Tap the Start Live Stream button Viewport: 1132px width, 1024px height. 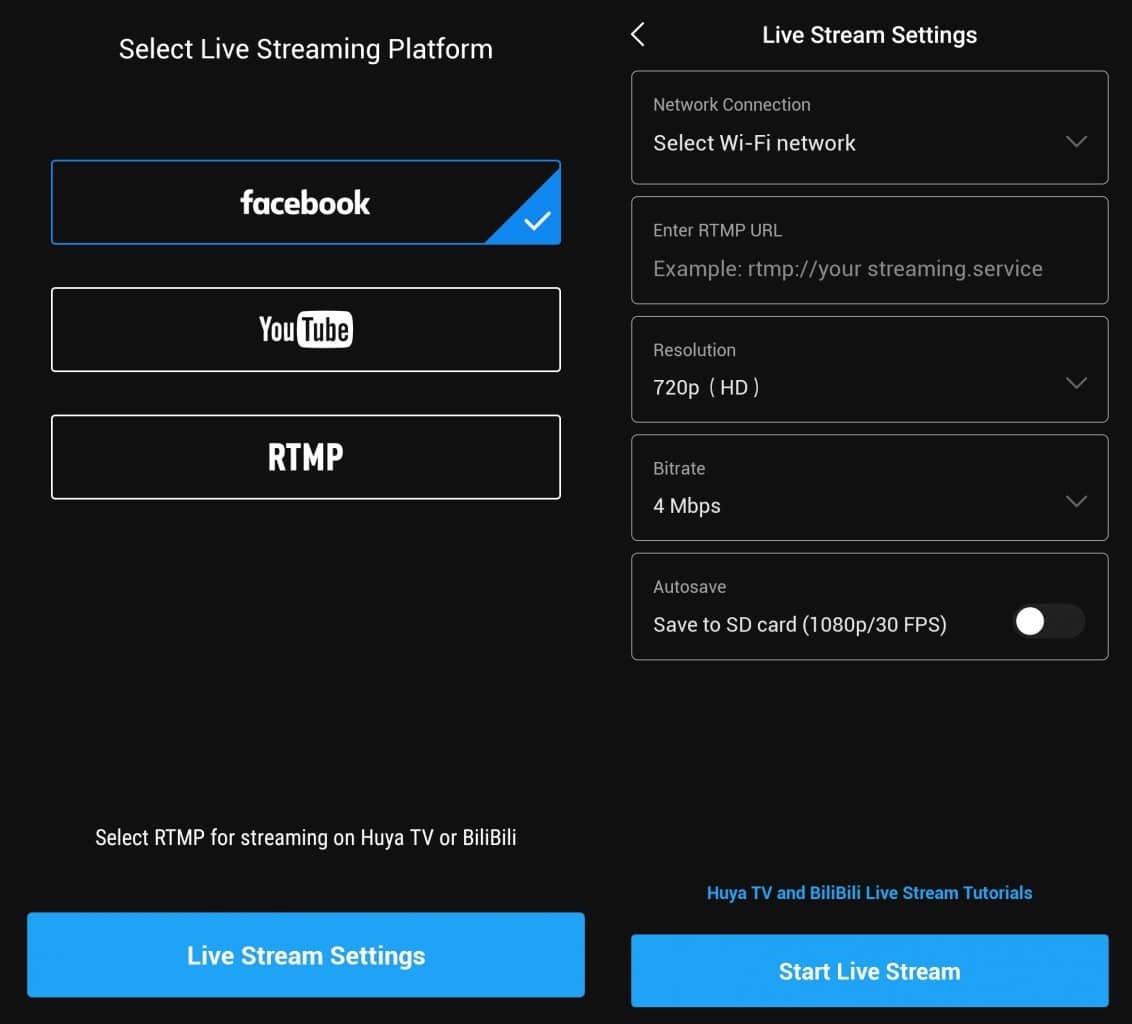tap(869, 971)
